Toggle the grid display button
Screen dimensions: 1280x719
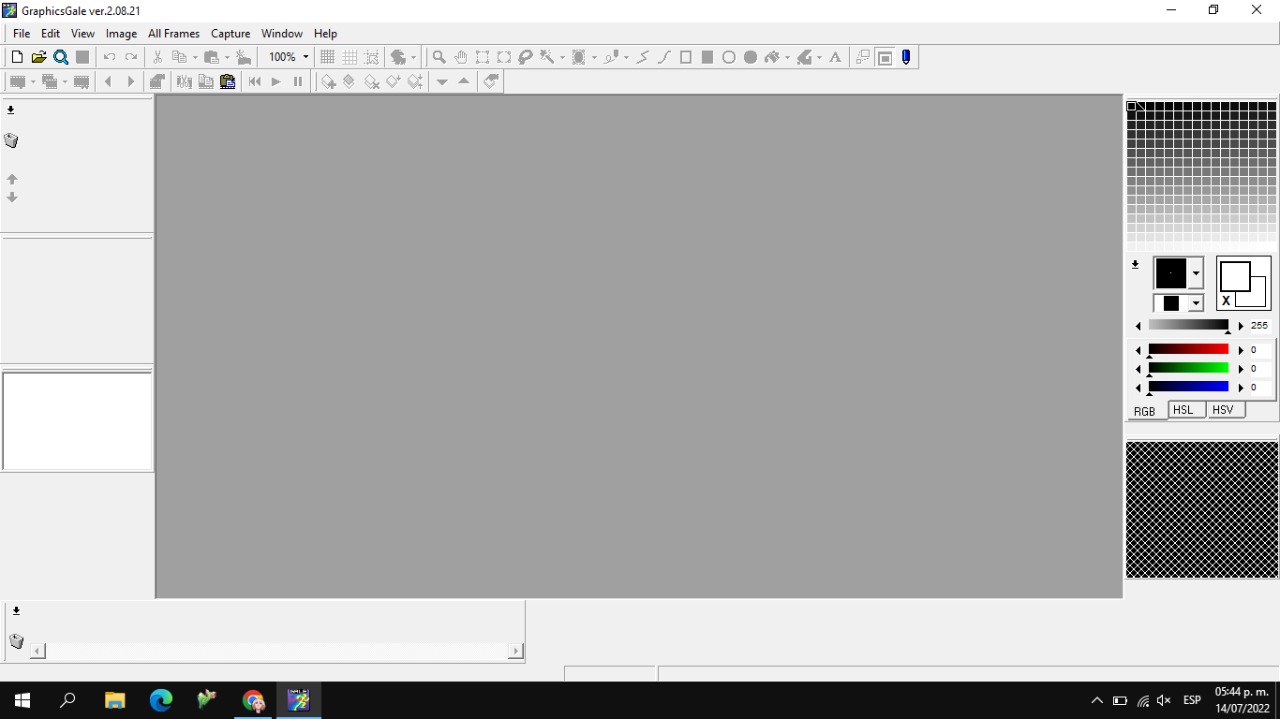point(327,58)
